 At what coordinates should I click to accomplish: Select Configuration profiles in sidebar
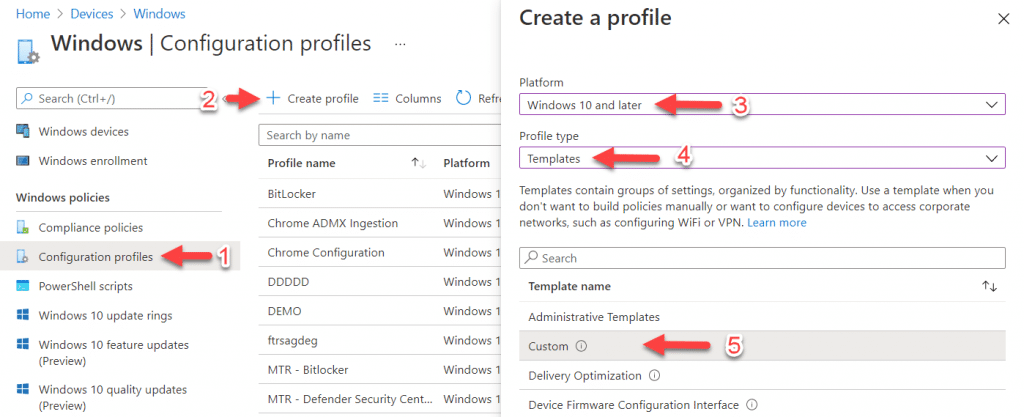click(x=95, y=256)
